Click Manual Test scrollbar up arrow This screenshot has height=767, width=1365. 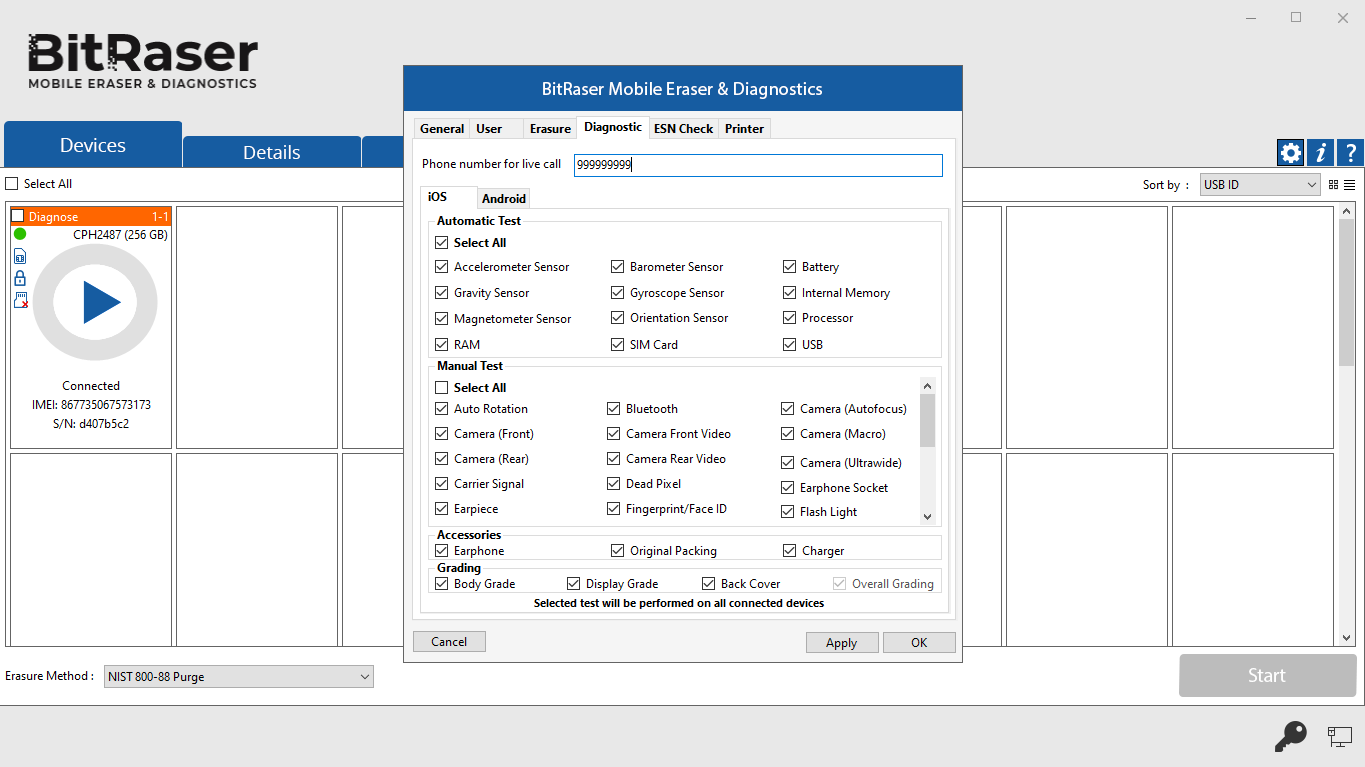point(927,386)
